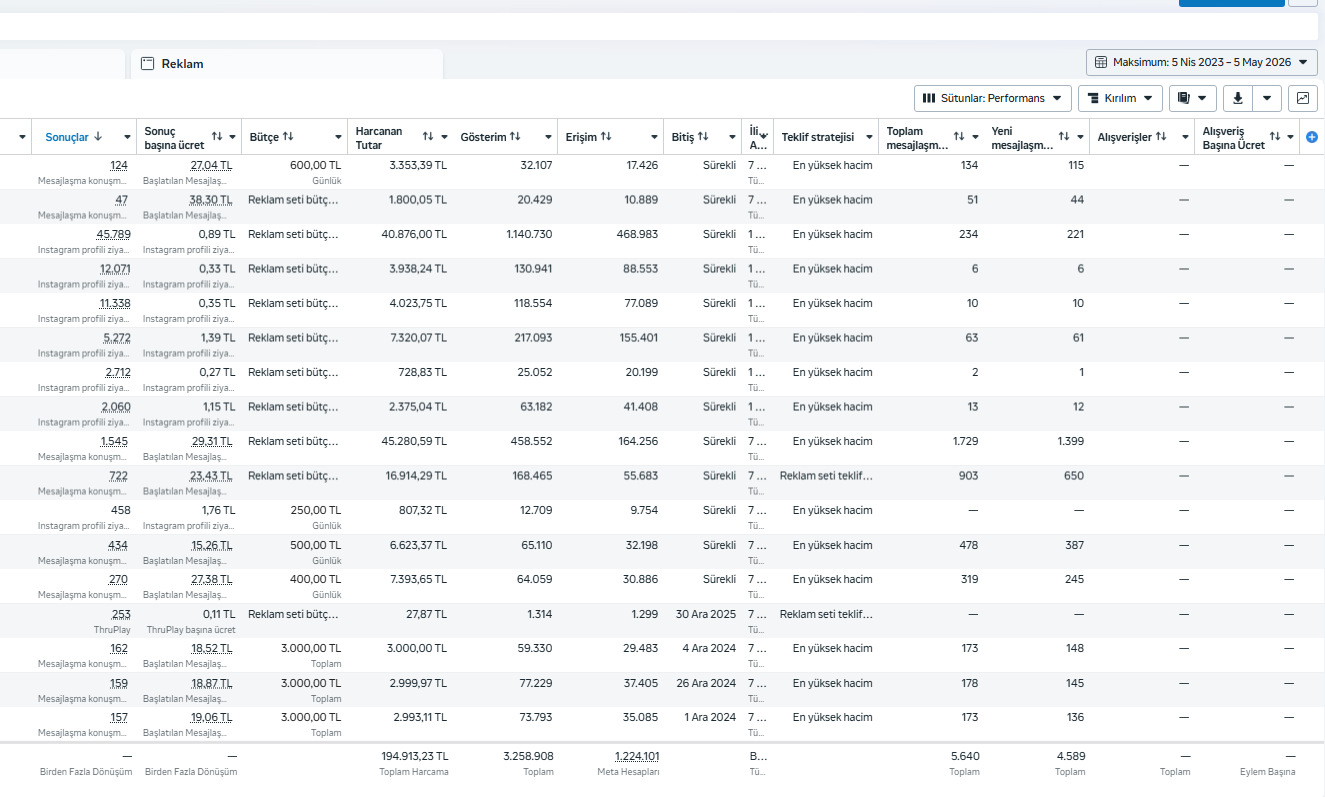Click the download export icon
Image resolution: width=1325 pixels, height=797 pixels.
[1238, 98]
